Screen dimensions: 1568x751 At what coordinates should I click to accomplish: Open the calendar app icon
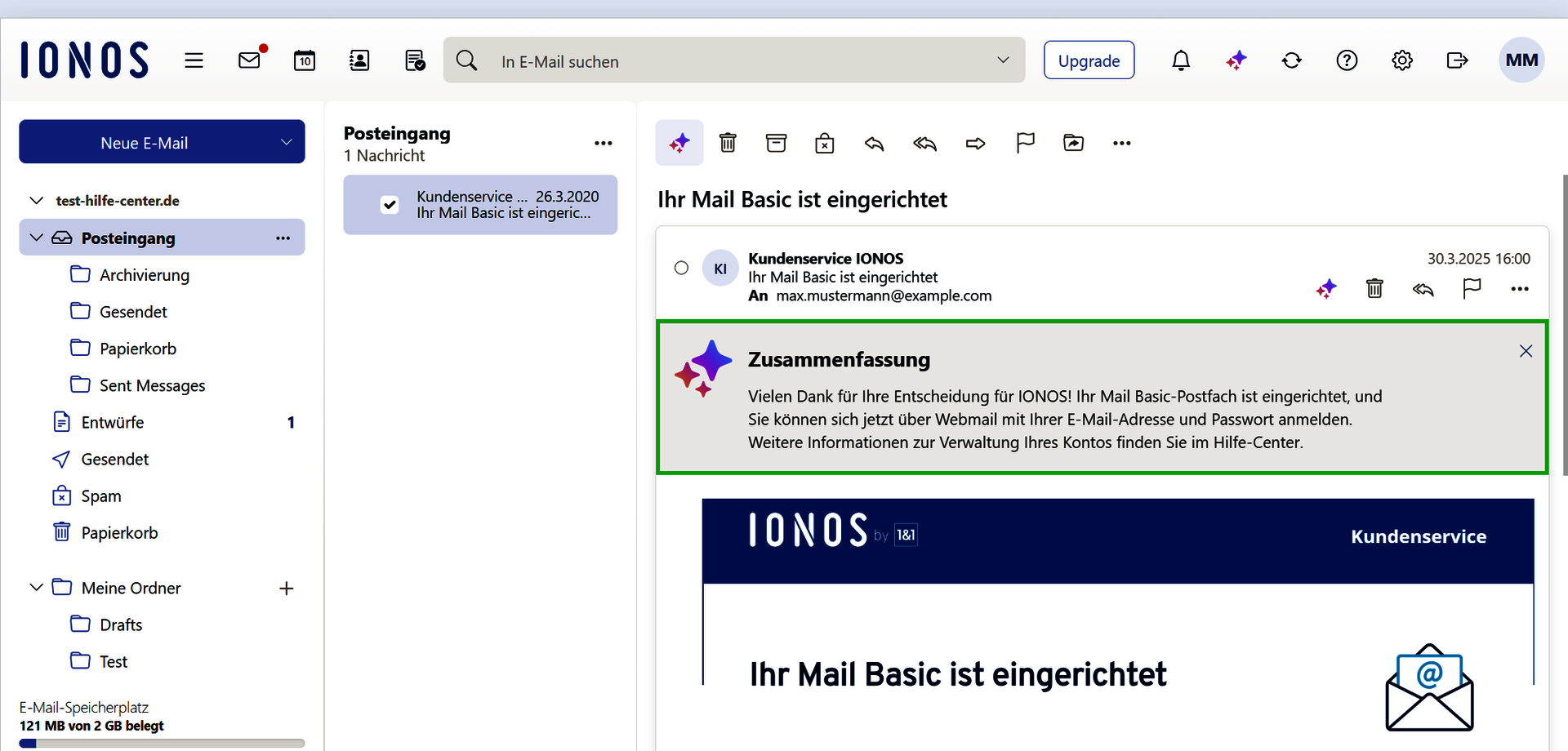click(305, 60)
